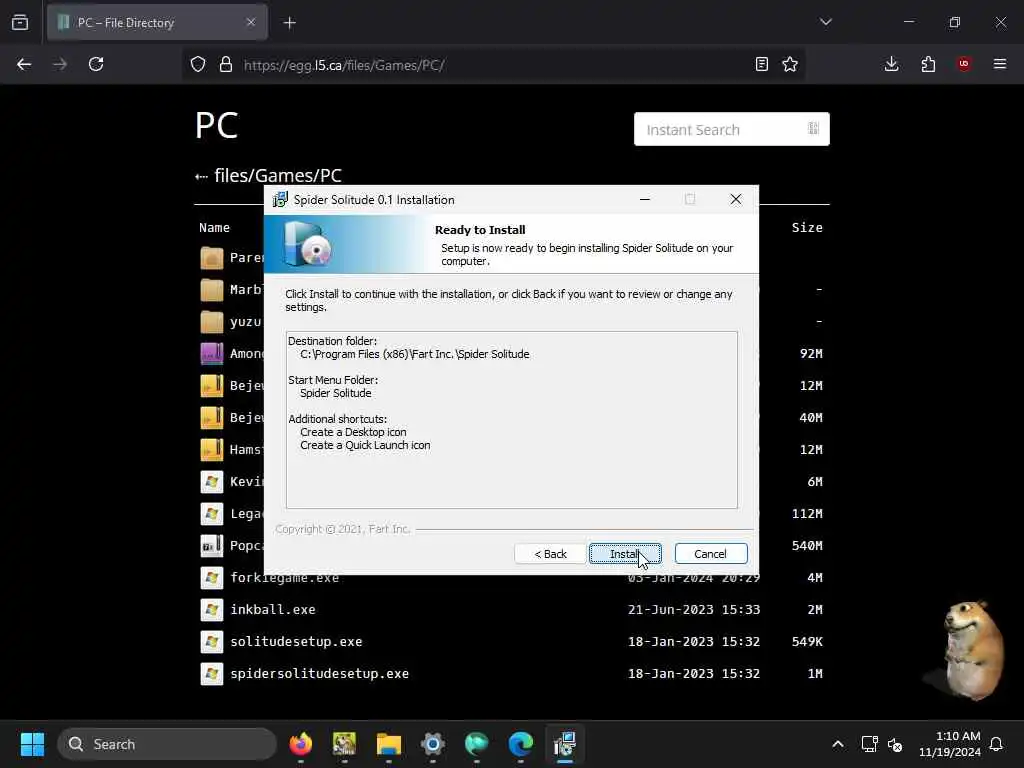1024x768 pixels.
Task: Open the Parent directory folder icon
Action: [x=212, y=258]
